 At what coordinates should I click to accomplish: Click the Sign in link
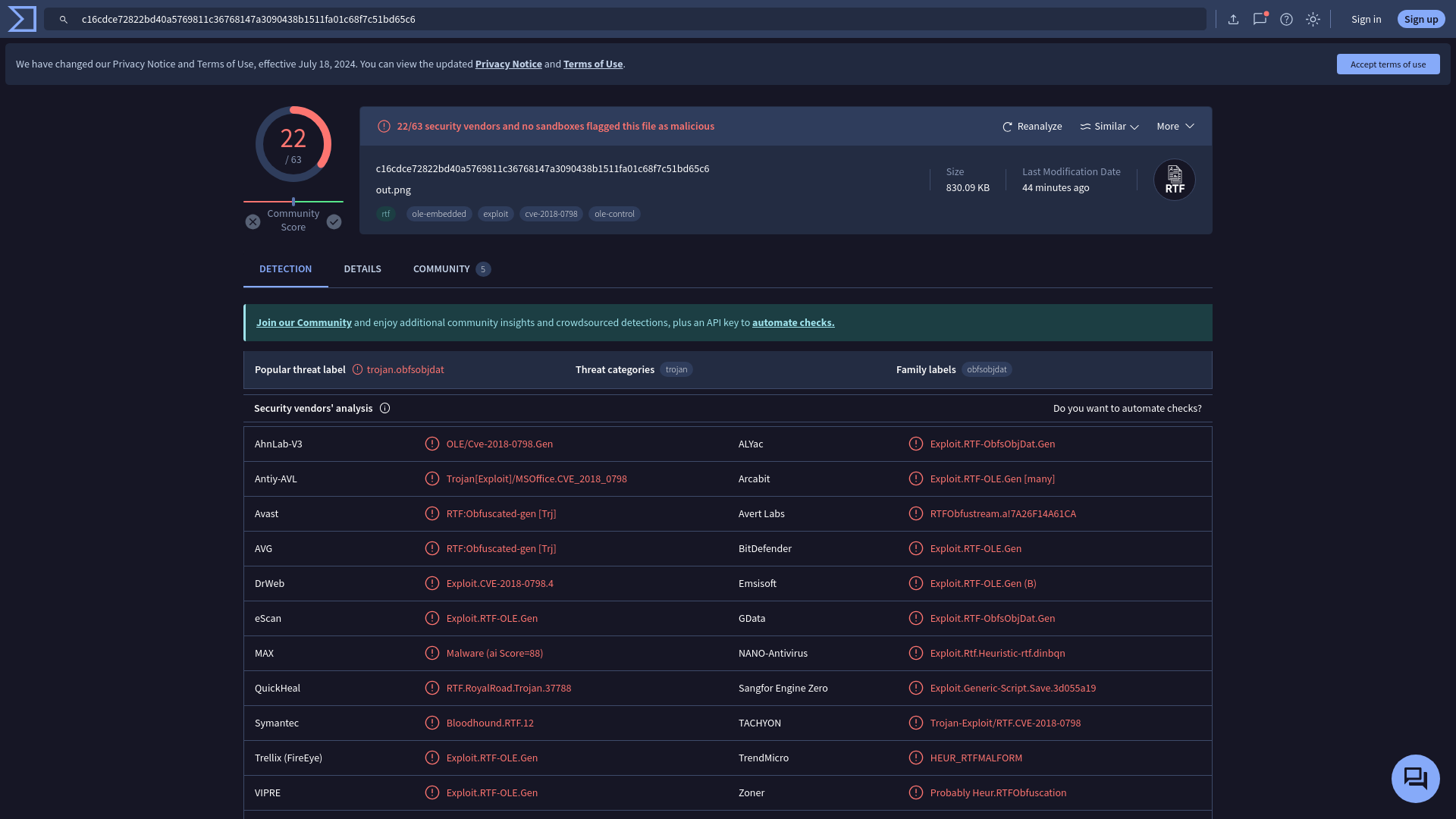coord(1366,20)
